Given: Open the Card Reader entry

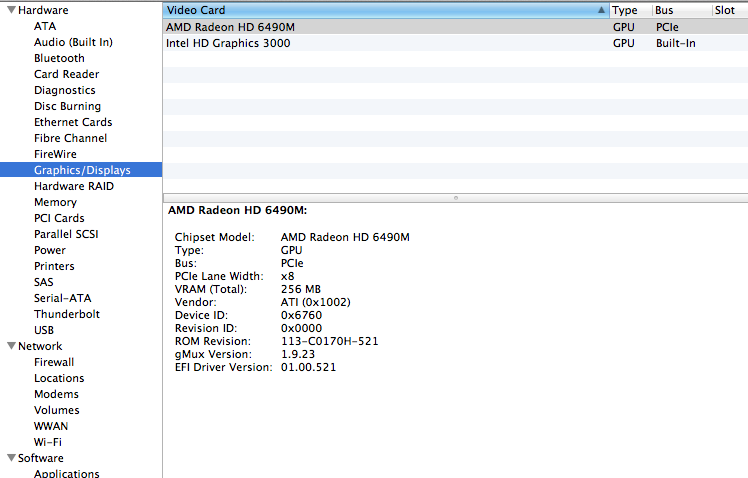Looking at the screenshot, I should pos(66,74).
